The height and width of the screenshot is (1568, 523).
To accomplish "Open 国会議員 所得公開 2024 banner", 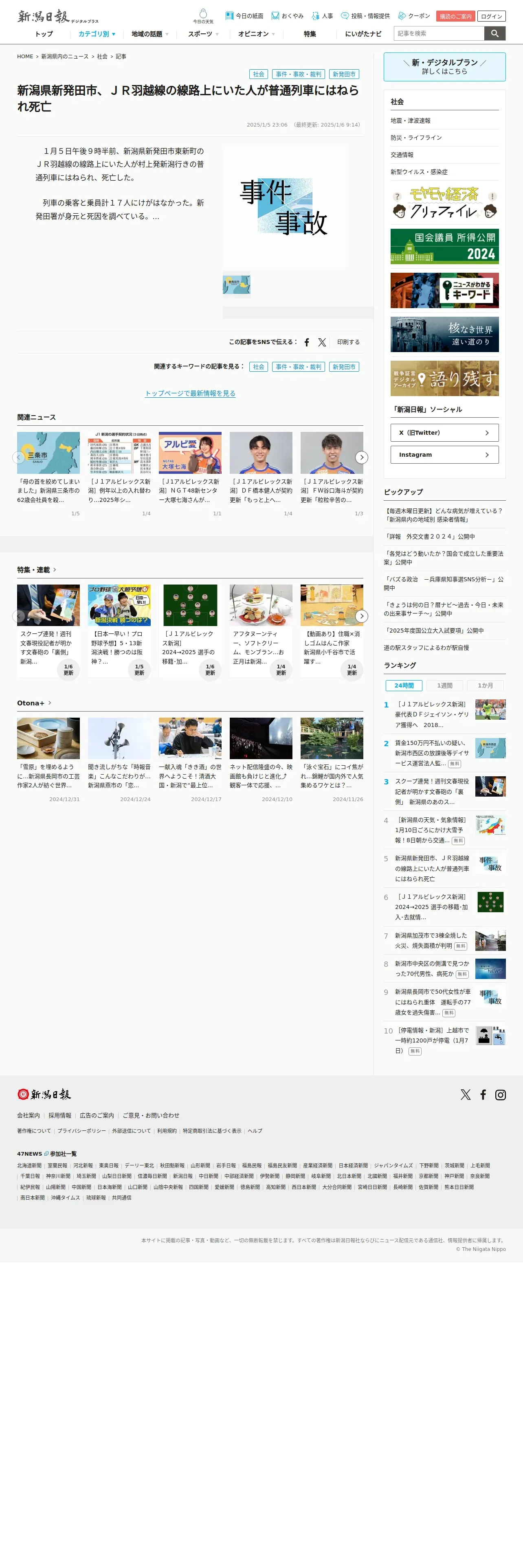I will point(444,247).
